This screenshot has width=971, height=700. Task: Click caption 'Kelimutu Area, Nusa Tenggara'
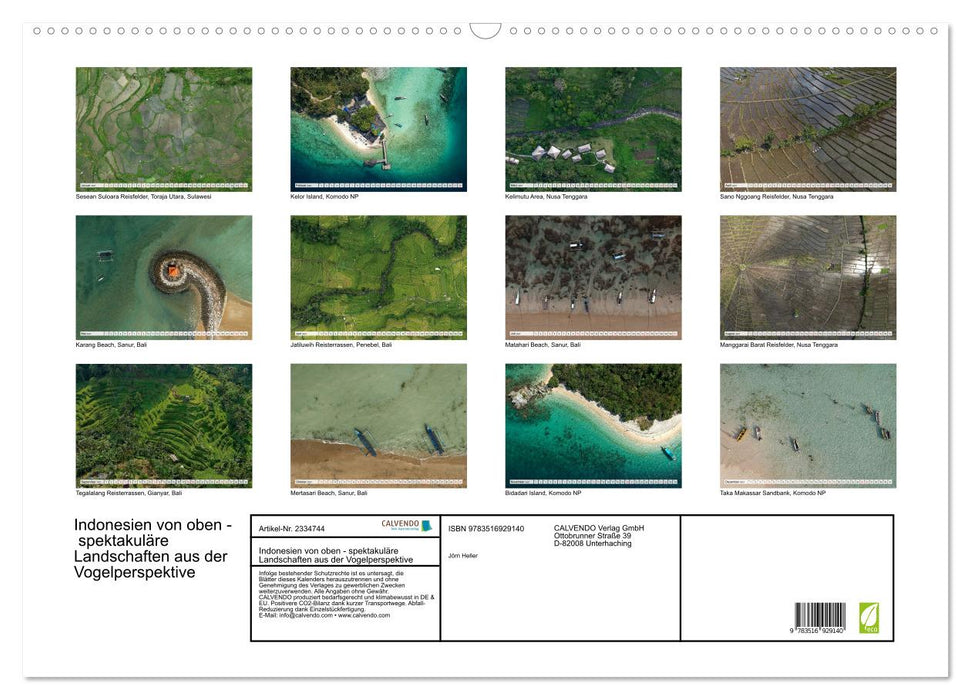tap(546, 196)
